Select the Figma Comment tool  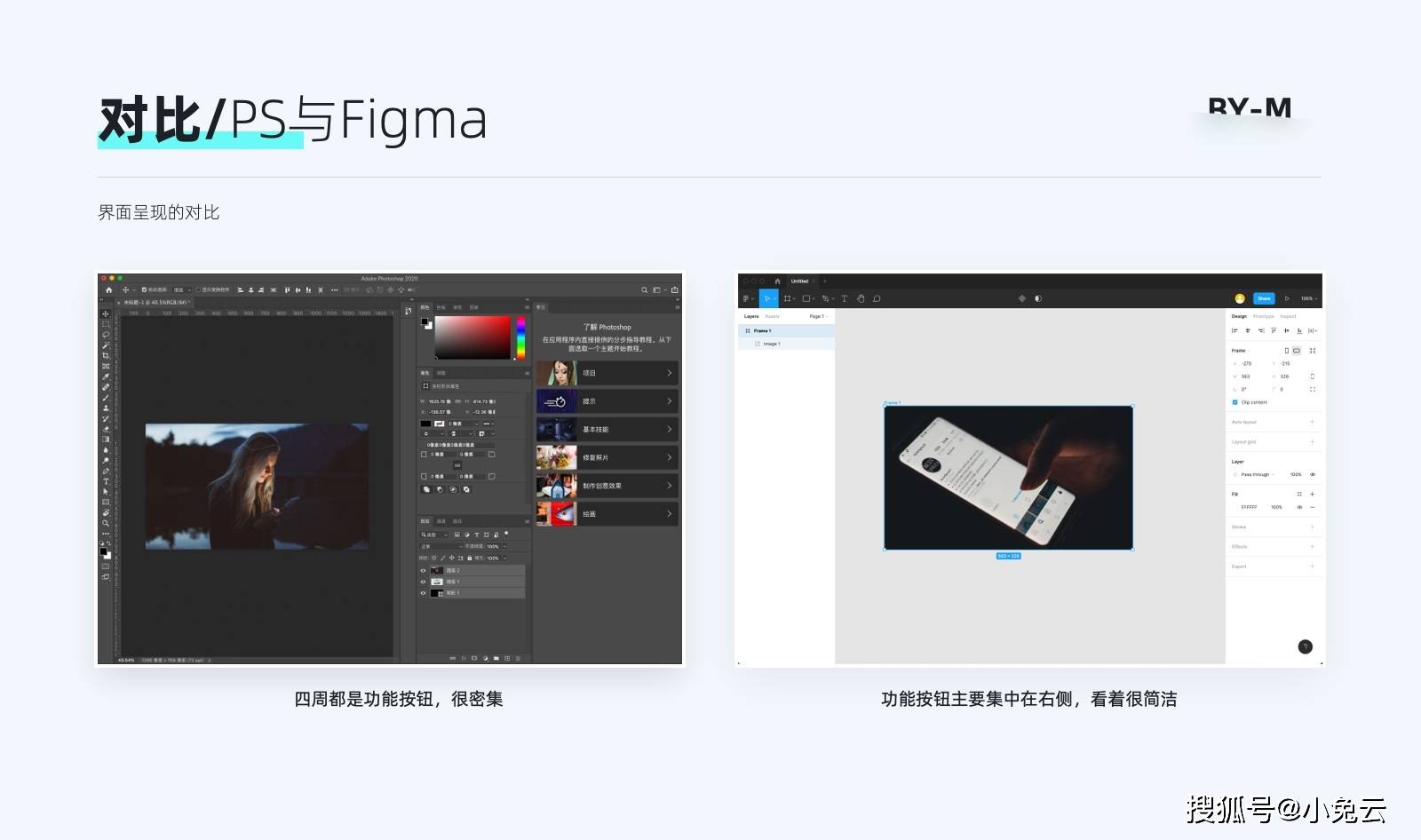877,298
